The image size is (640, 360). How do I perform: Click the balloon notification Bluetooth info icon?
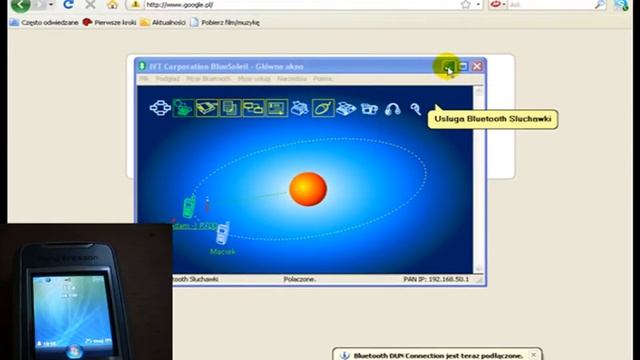click(x=345, y=356)
